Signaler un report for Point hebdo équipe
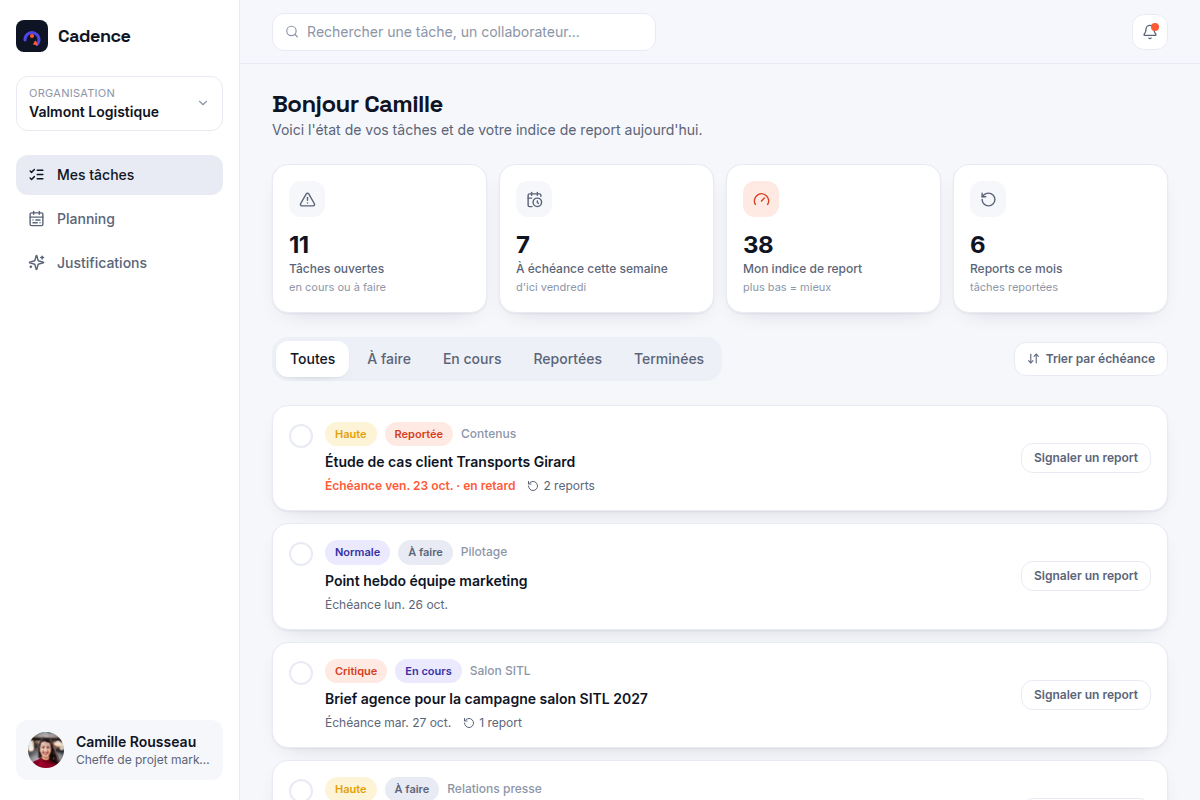1200x800 pixels. (x=1086, y=576)
